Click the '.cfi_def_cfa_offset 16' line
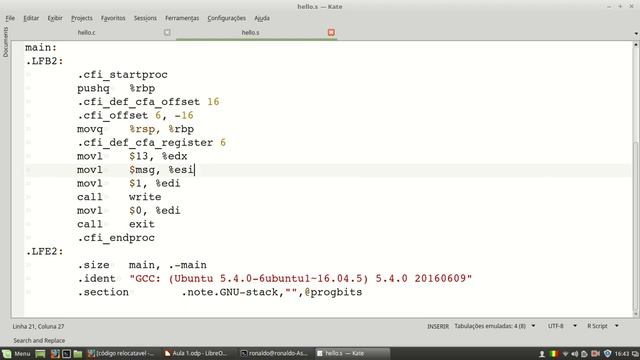 (148, 102)
